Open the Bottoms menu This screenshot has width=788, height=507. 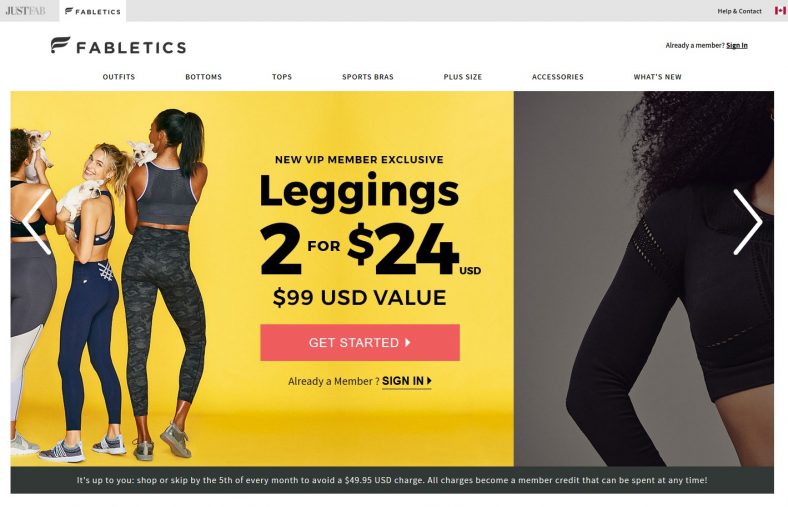204,77
